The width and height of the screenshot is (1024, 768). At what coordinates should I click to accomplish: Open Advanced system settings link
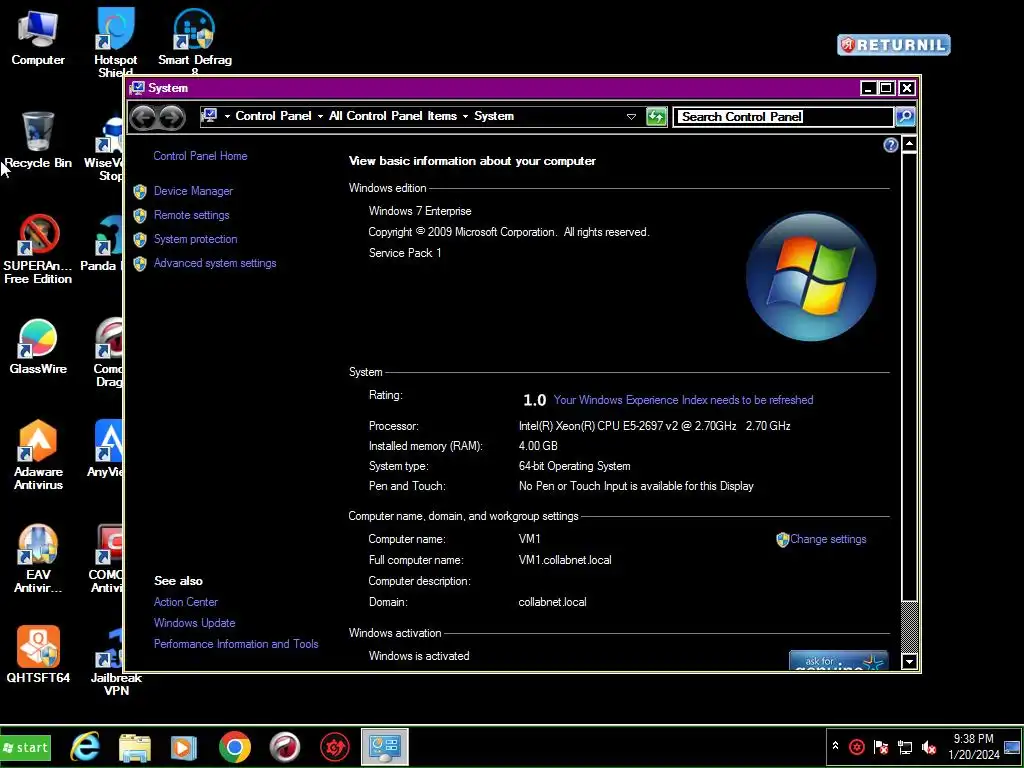tap(215, 263)
